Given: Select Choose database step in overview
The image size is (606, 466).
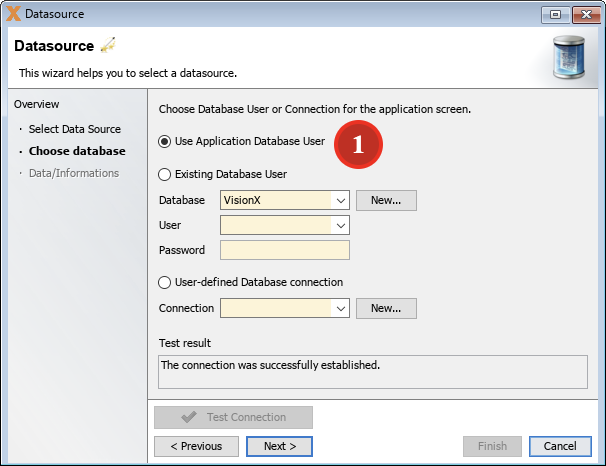Looking at the screenshot, I should (x=77, y=151).
